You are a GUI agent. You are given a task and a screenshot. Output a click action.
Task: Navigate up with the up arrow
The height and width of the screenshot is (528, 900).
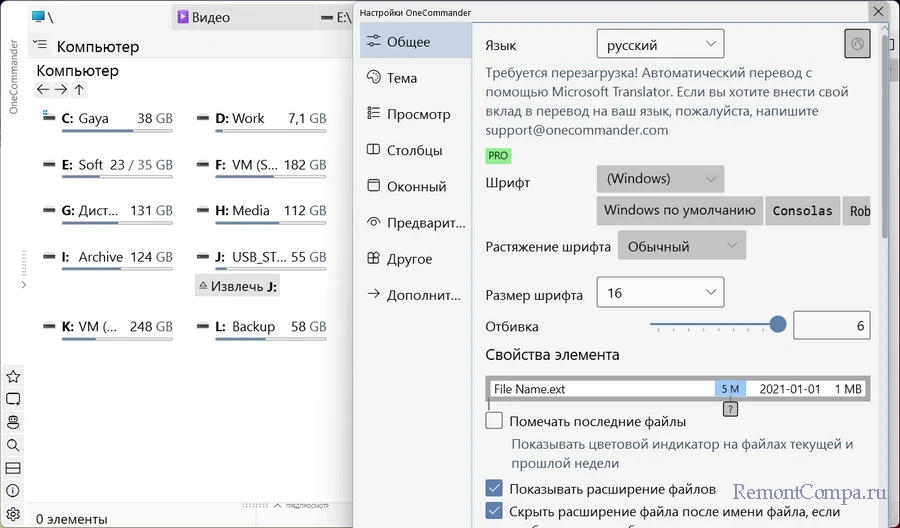tap(79, 90)
